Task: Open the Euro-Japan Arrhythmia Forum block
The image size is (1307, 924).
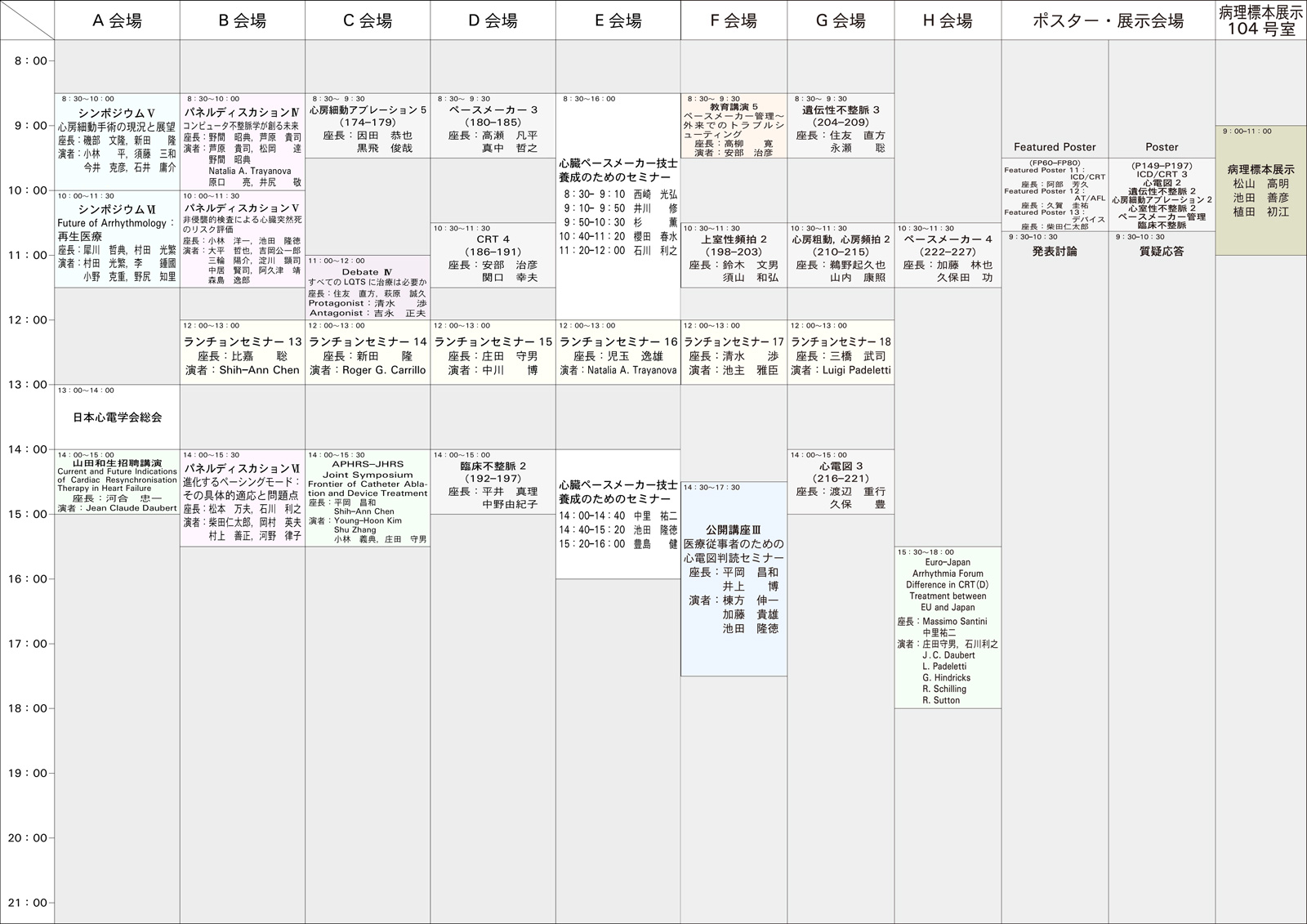Action: (x=948, y=627)
